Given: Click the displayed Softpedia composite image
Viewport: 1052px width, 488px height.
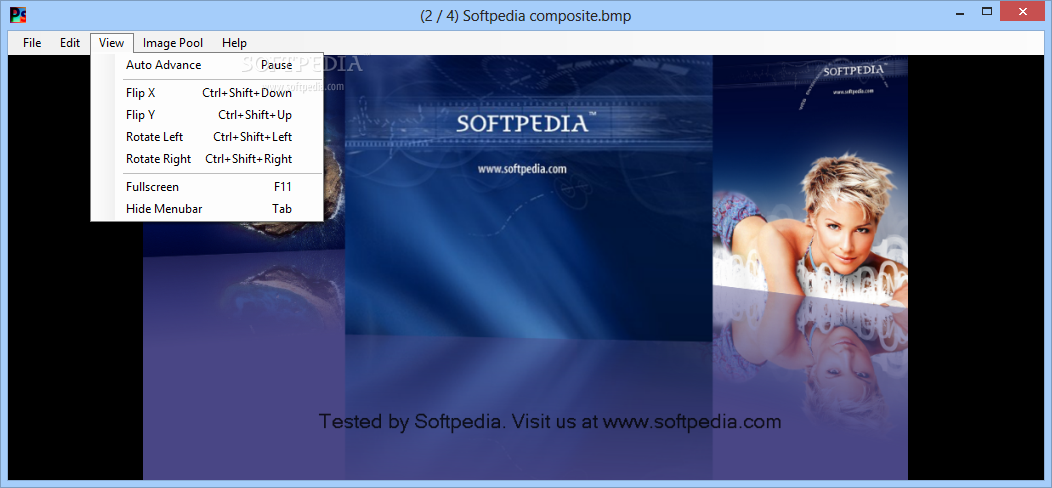Looking at the screenshot, I should (x=525, y=267).
